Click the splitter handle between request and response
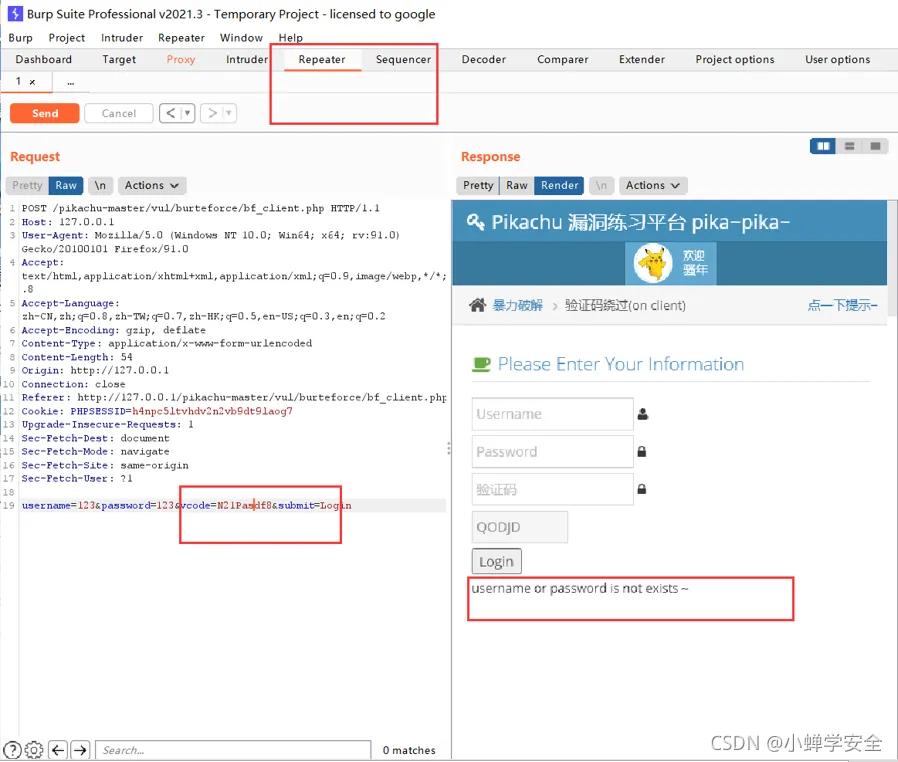Viewport: 898px width, 762px height. [448, 448]
